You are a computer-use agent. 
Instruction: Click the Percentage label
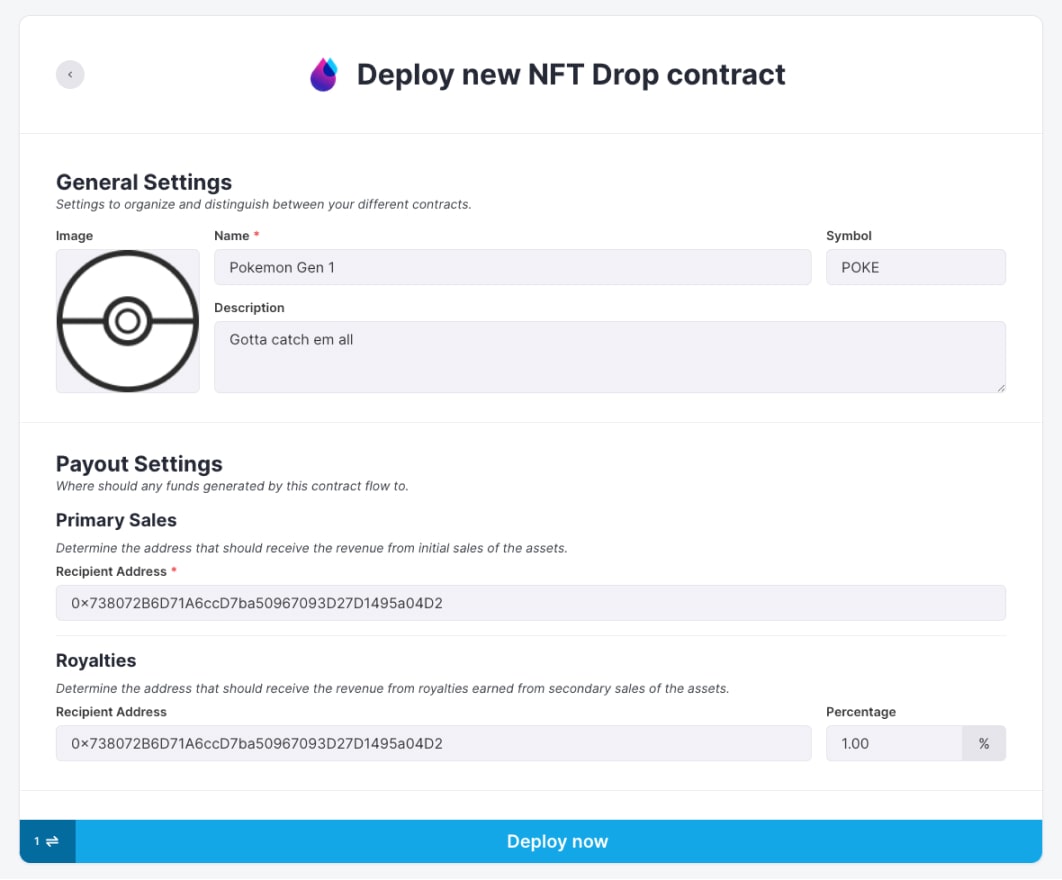coord(860,712)
